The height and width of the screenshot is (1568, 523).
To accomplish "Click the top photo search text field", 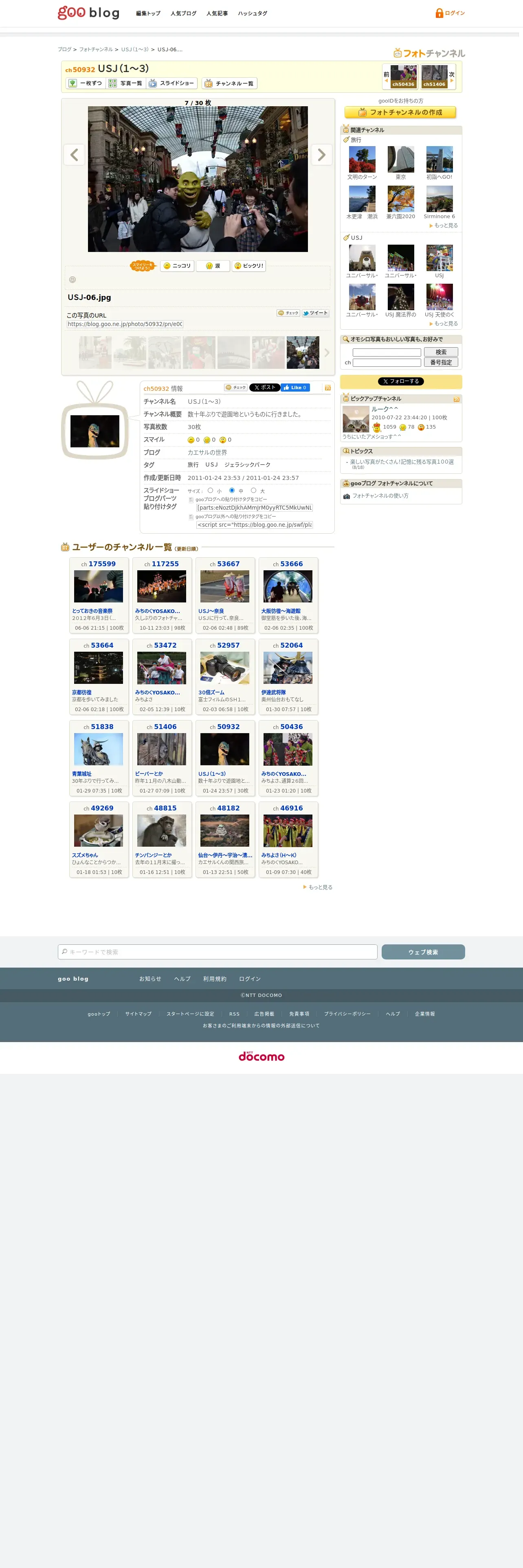I will (x=387, y=353).
